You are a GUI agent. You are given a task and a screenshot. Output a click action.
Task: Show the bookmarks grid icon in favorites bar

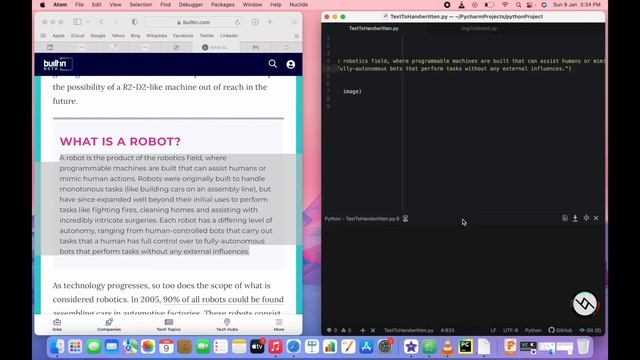[x=43, y=36]
